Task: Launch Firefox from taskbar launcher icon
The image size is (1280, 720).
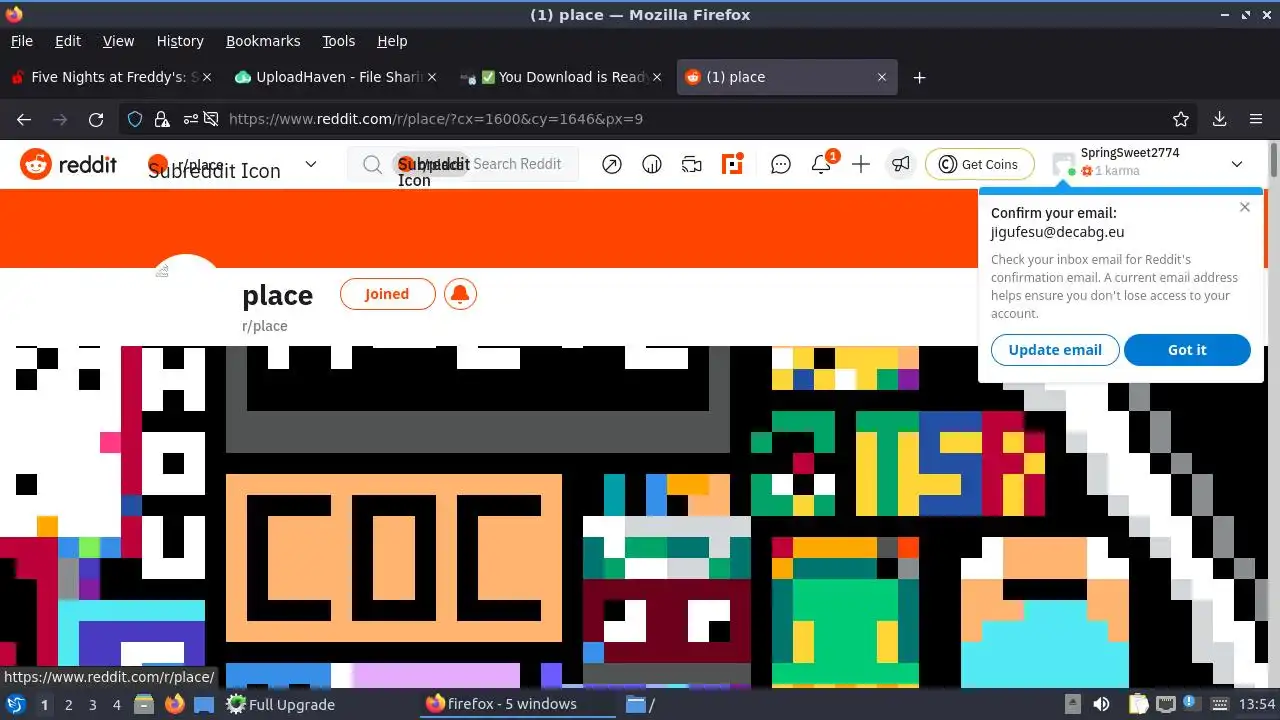Action: (x=174, y=704)
